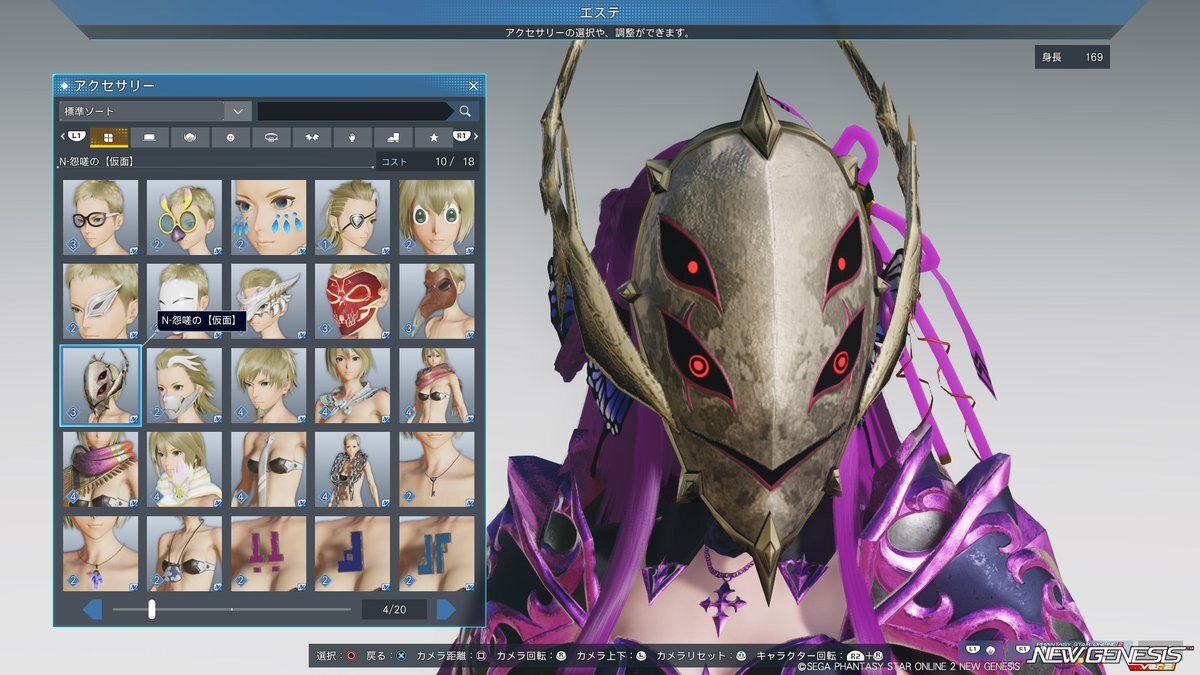Choose the big cartoon eyes accessory
1200x675 pixels.
coord(436,217)
